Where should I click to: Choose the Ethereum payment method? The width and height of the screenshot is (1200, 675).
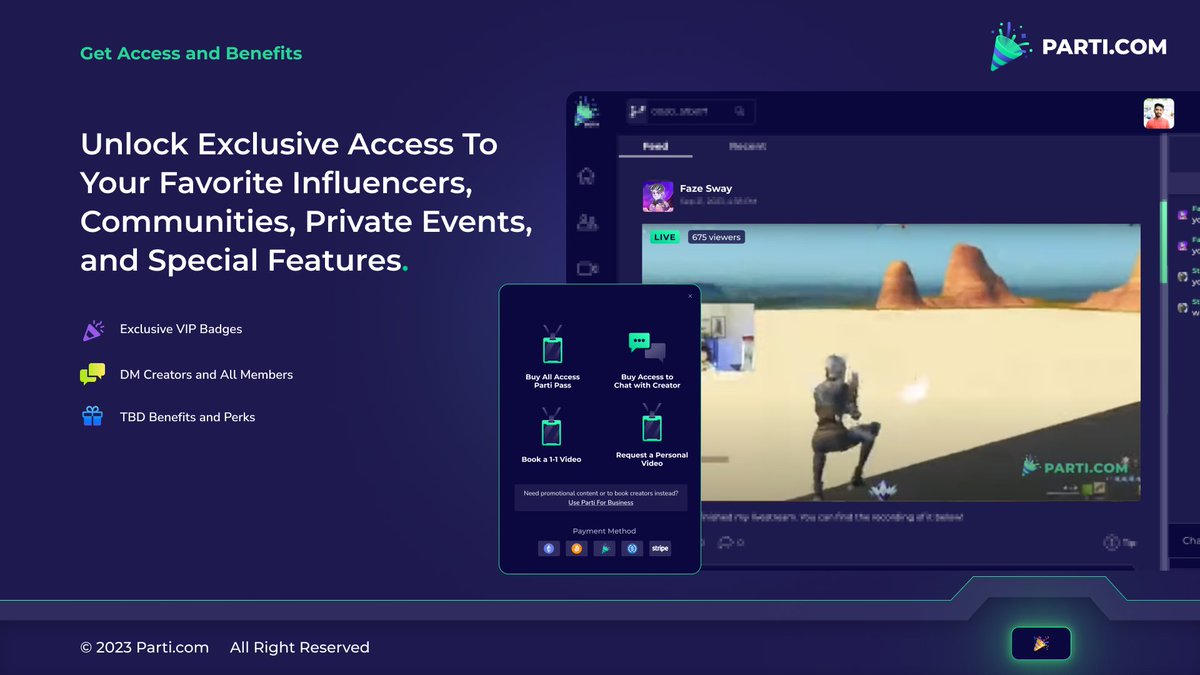[548, 548]
